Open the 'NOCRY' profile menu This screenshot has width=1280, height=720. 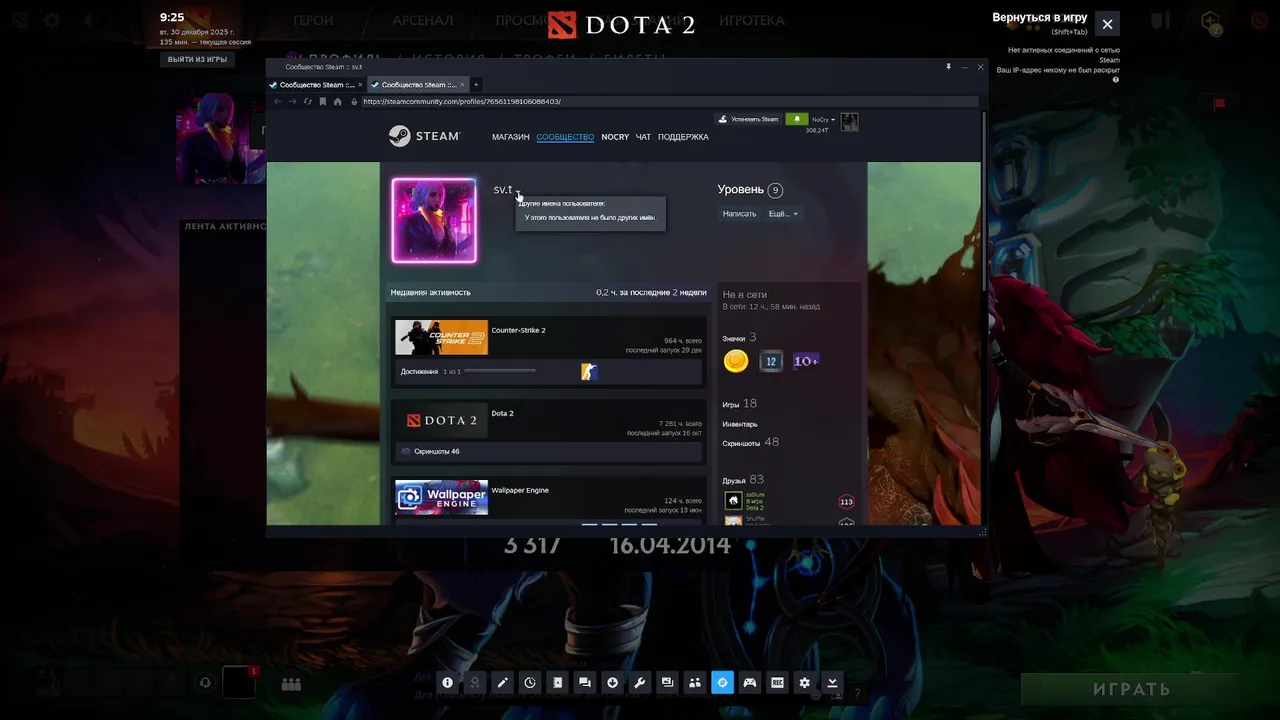[x=615, y=137]
